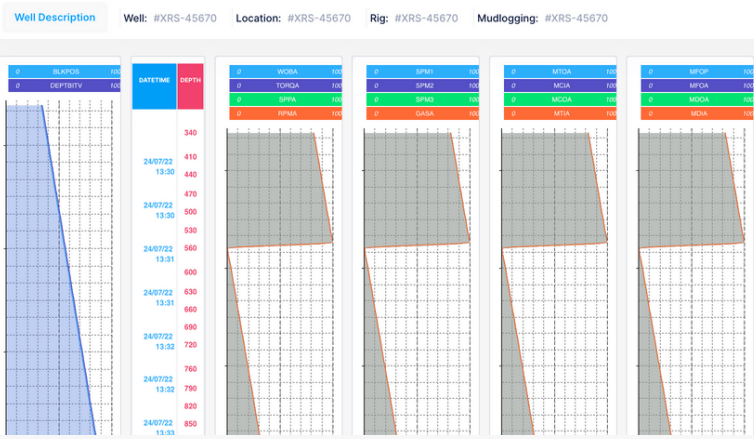
Task: Click the Location #XRS-45670 field
Action: click(x=318, y=18)
